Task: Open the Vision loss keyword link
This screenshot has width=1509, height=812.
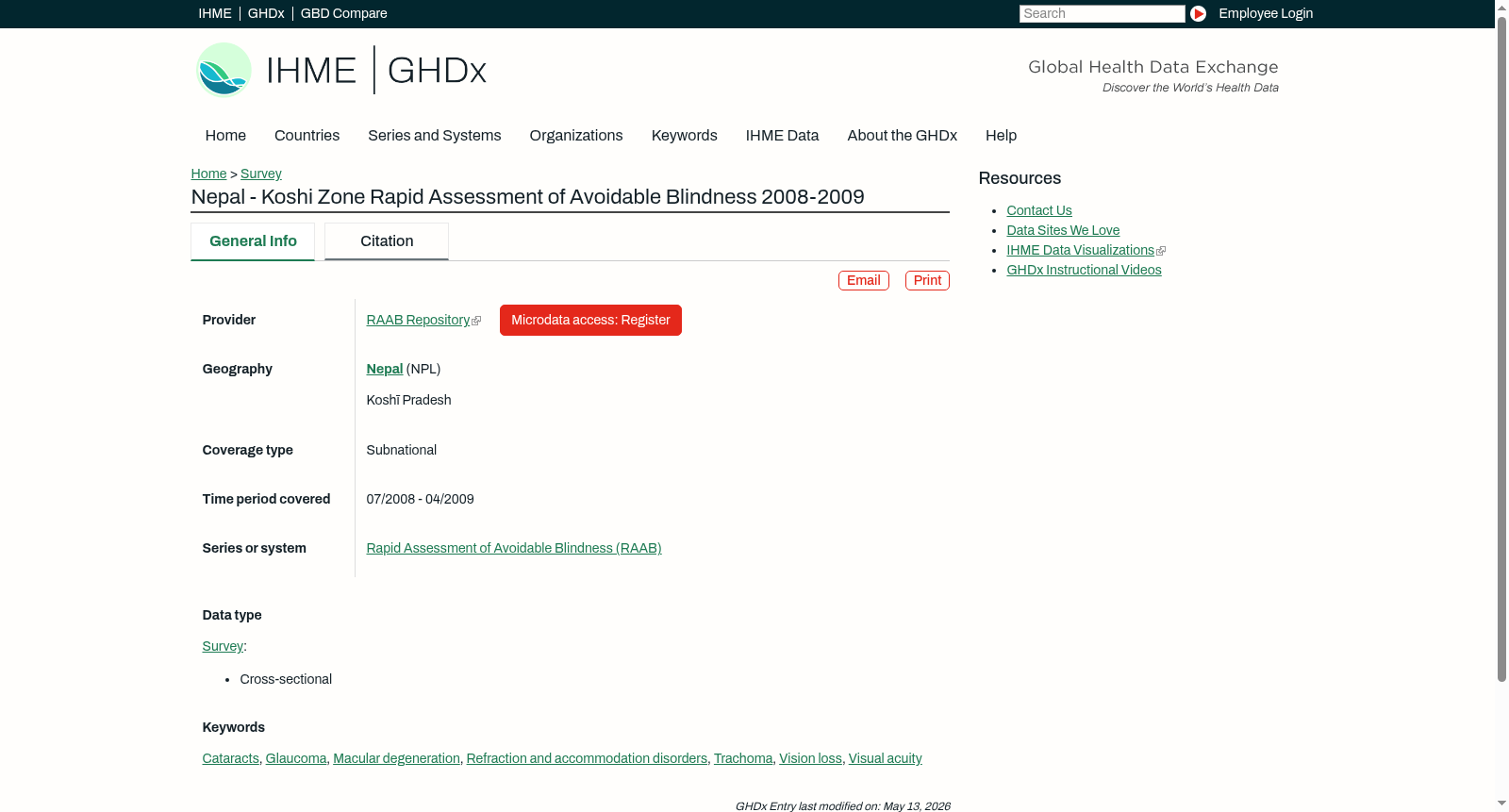Action: click(810, 758)
